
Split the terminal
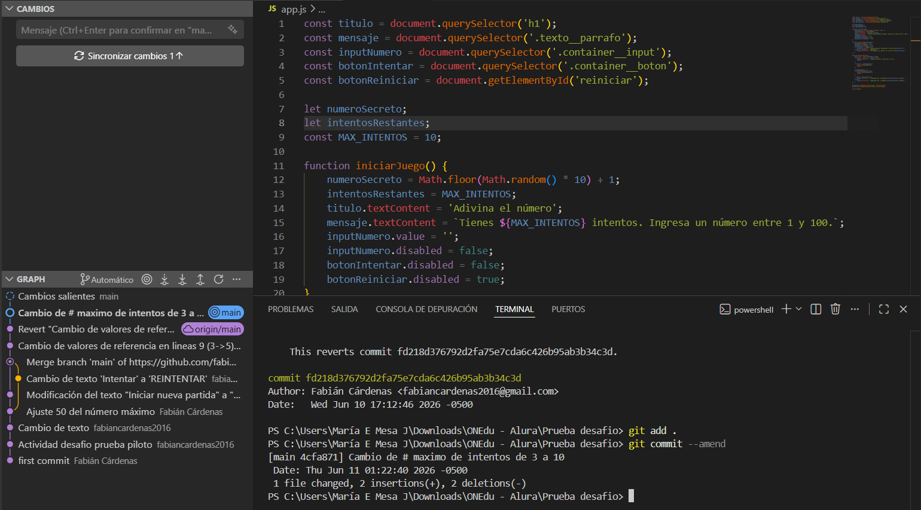[815, 309]
